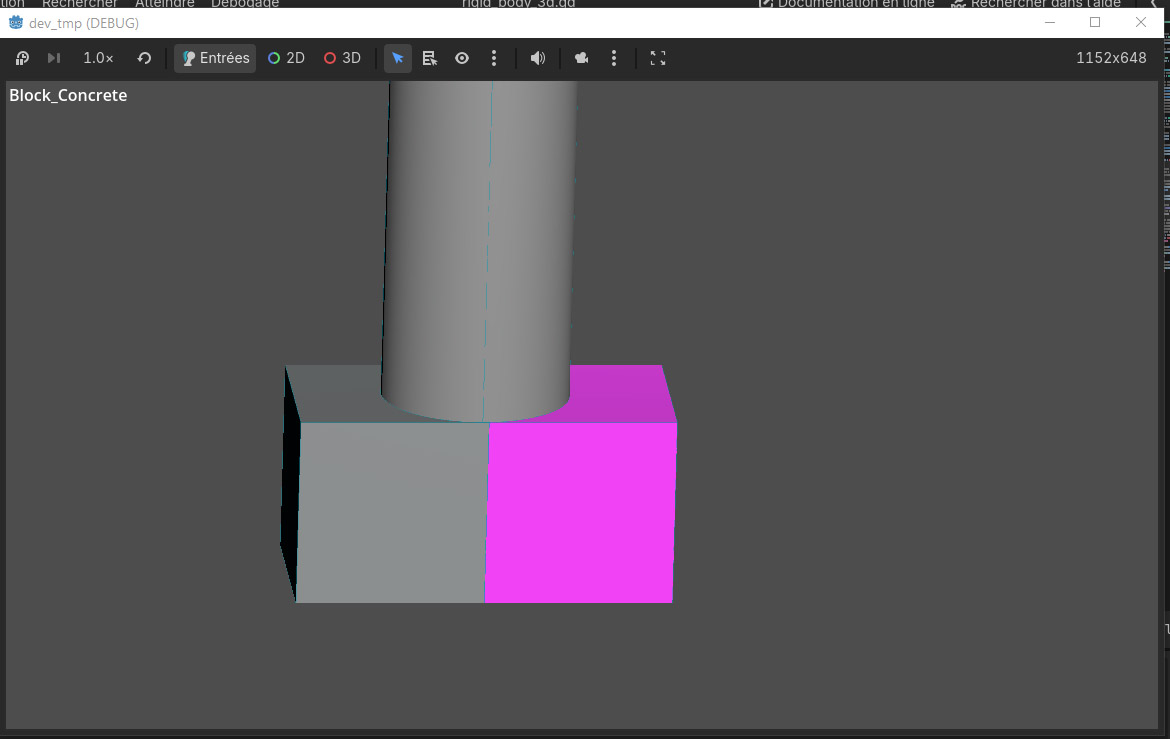Switch node selection to 2D
Image resolution: width=1170 pixels, height=739 pixels.
pyautogui.click(x=286, y=59)
